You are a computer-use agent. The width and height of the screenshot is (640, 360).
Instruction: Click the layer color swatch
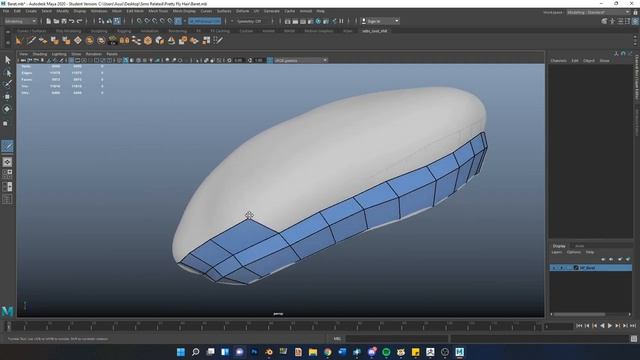coord(576,268)
